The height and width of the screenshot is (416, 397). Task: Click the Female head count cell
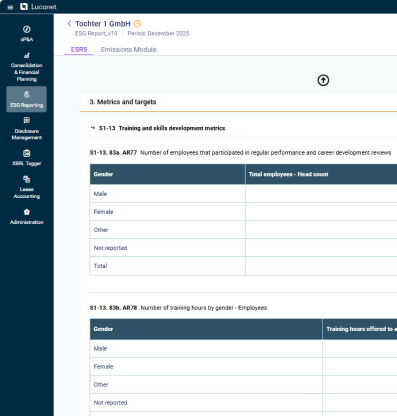321,212
